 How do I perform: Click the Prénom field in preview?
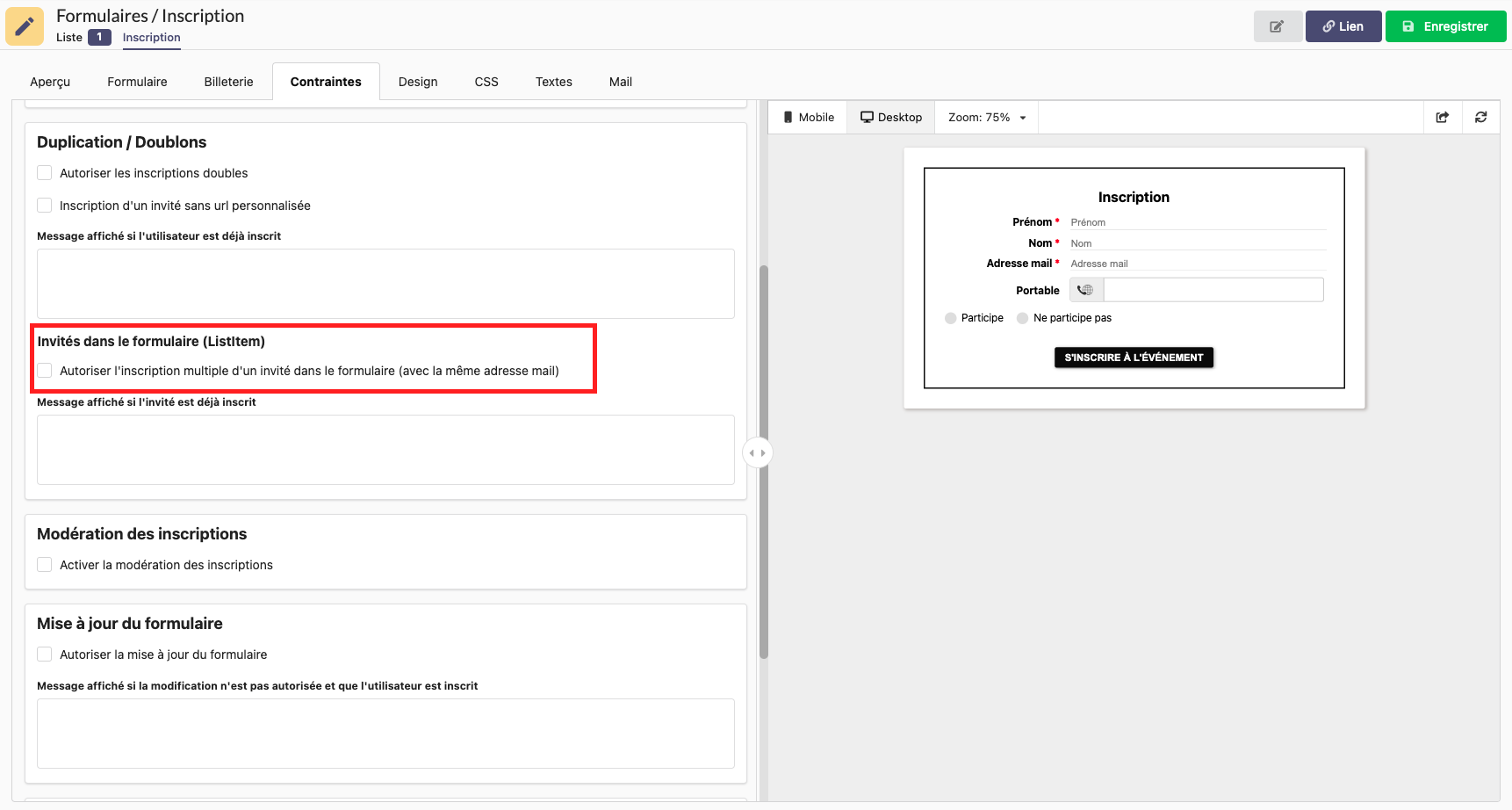pos(1198,222)
